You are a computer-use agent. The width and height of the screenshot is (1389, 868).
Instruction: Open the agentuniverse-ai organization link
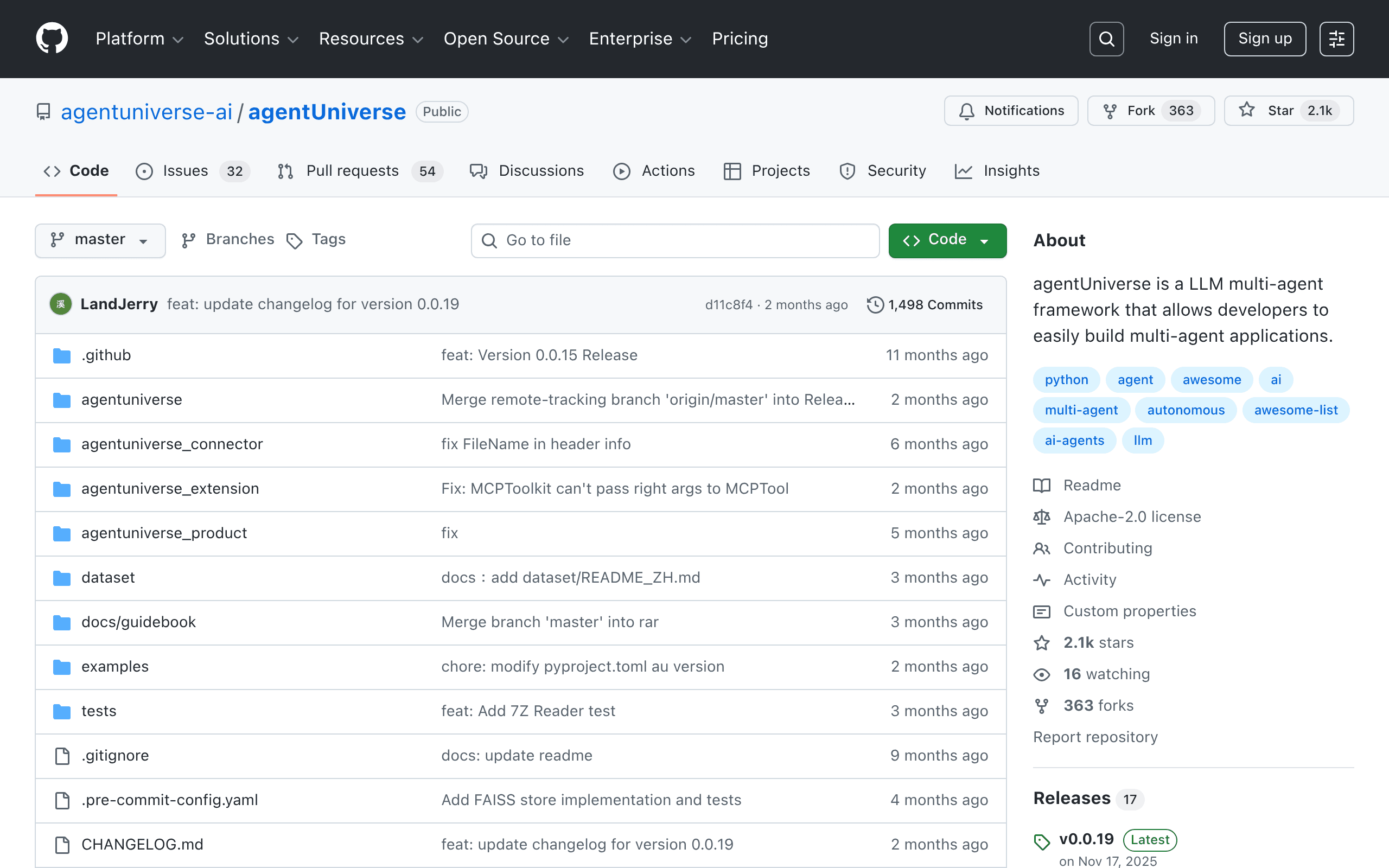146,111
